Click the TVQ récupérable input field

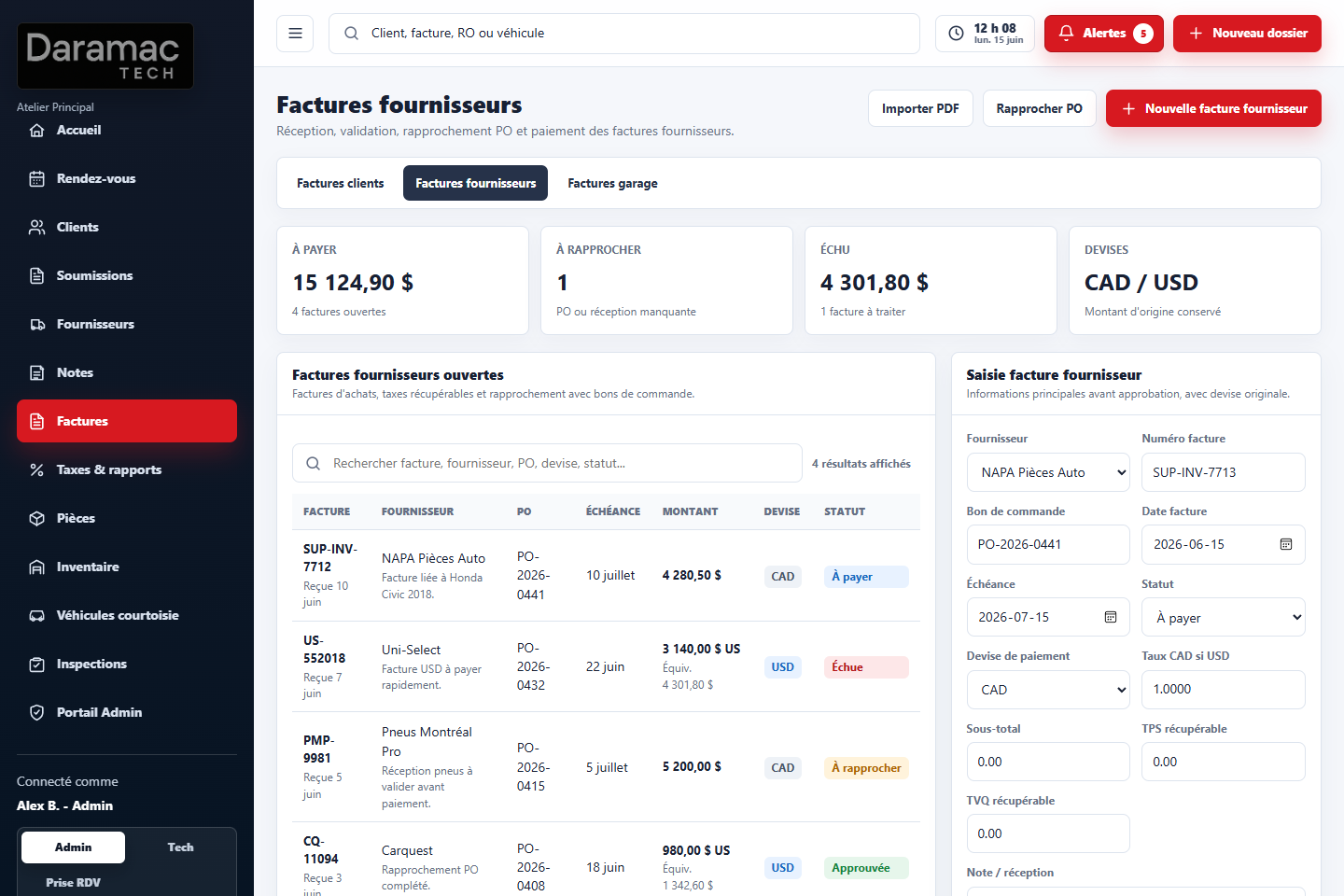(x=1048, y=833)
